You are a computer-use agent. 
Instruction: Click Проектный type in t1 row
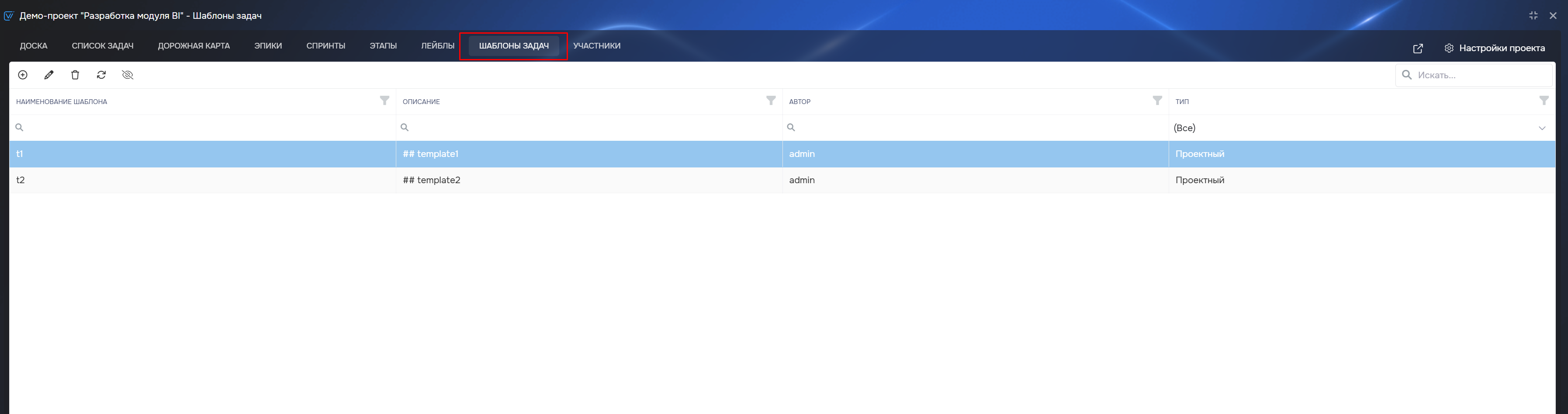tap(1362, 154)
